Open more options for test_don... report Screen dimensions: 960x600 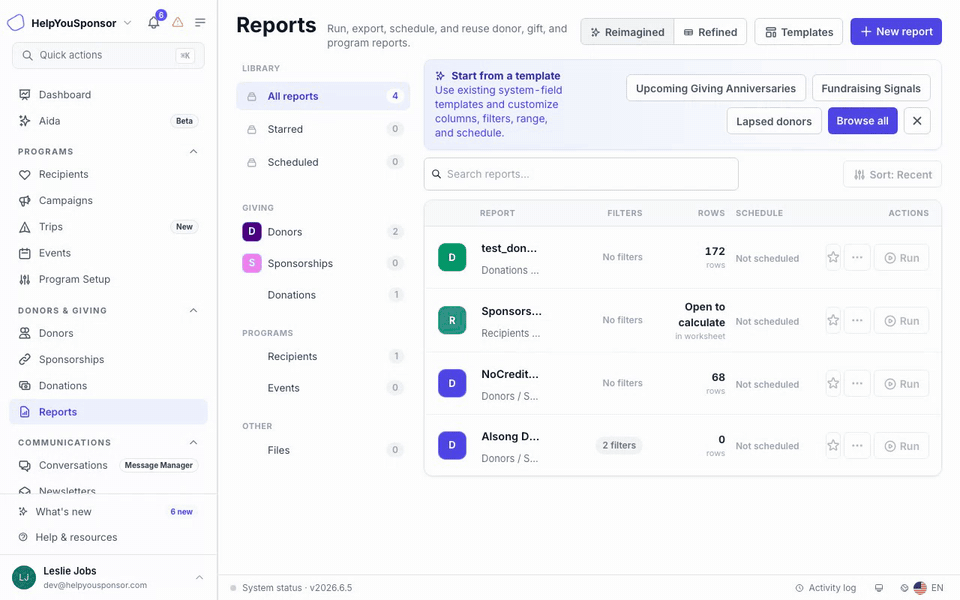click(857, 258)
